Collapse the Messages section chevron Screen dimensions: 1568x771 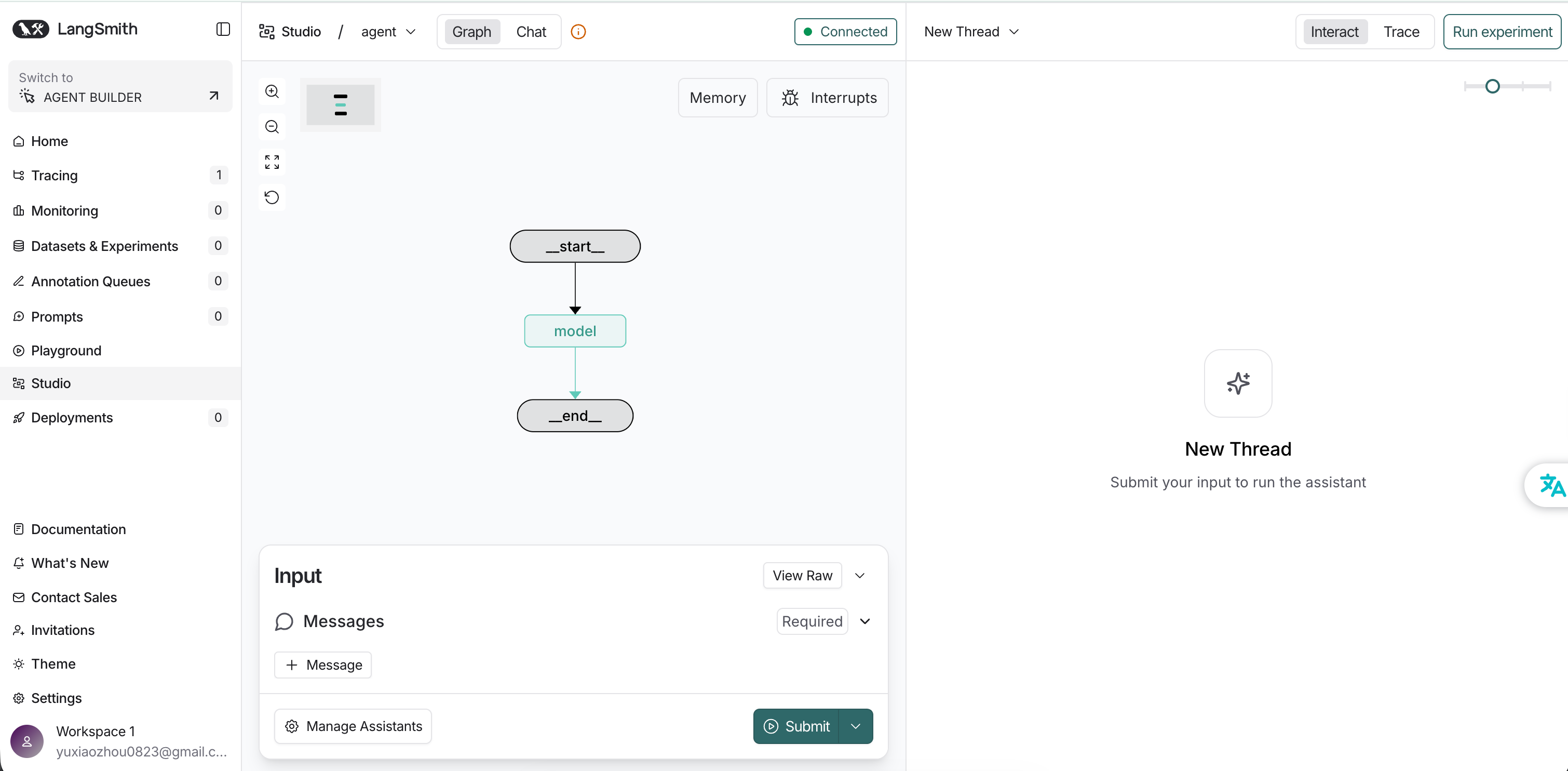pyautogui.click(x=865, y=621)
